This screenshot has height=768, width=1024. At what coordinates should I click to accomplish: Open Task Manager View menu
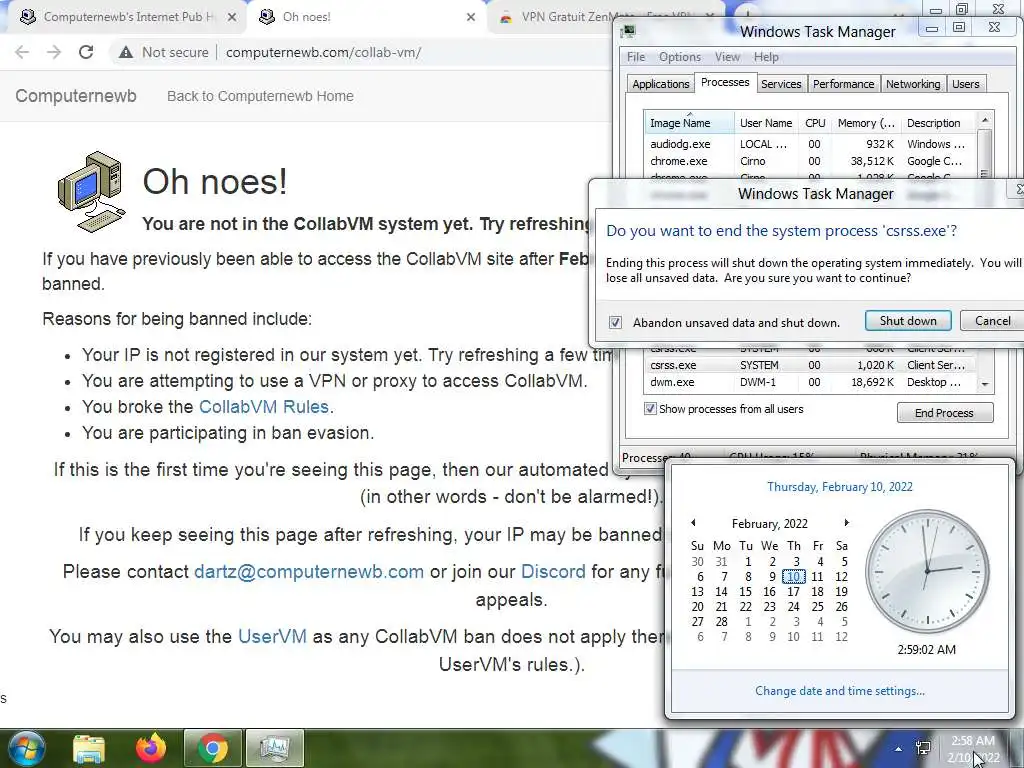click(727, 57)
